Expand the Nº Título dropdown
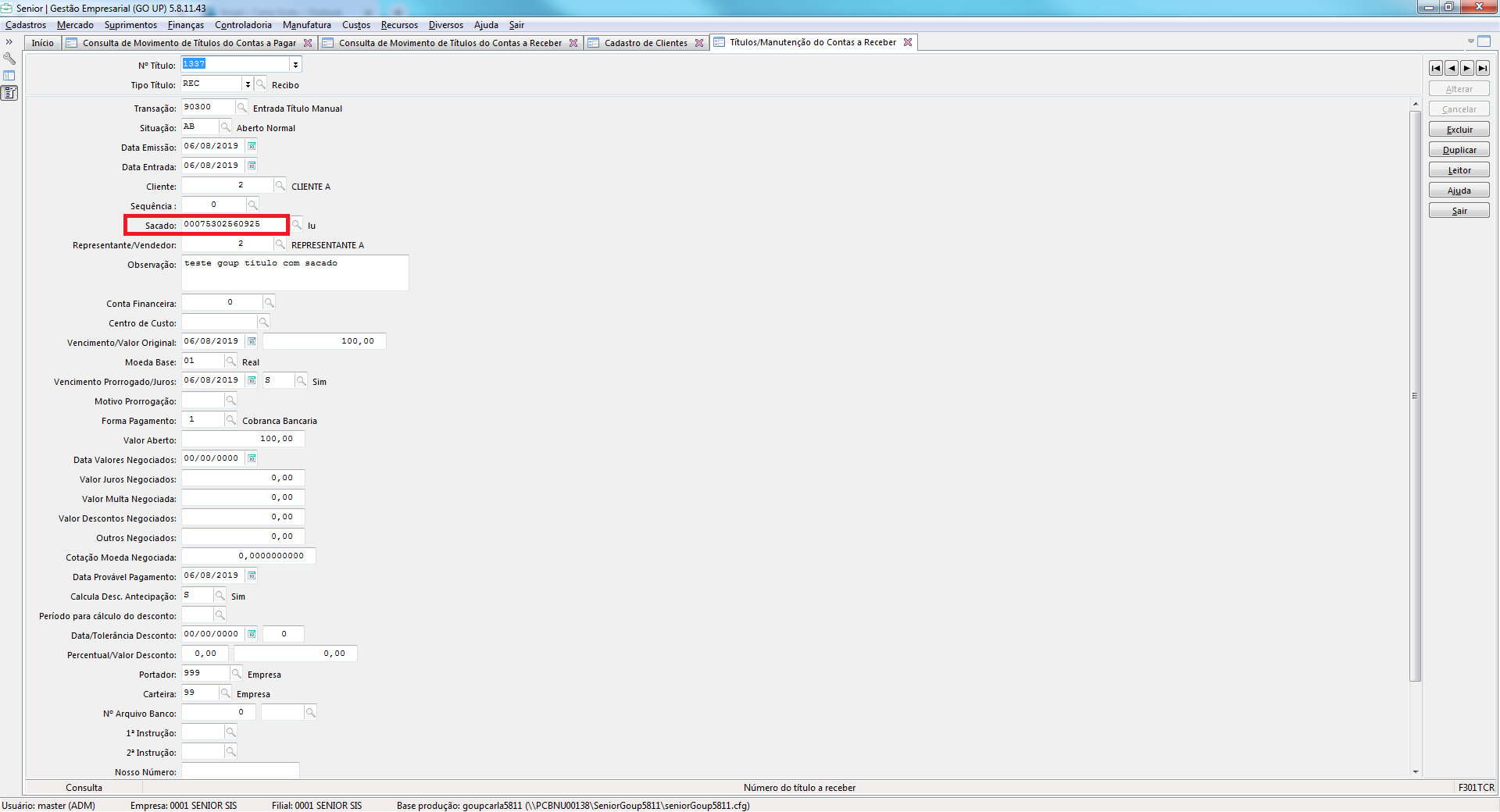 [x=295, y=65]
